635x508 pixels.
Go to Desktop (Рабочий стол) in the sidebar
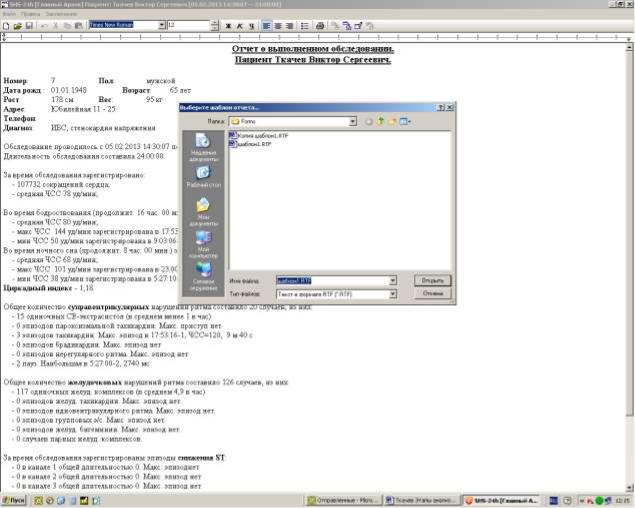(203, 177)
